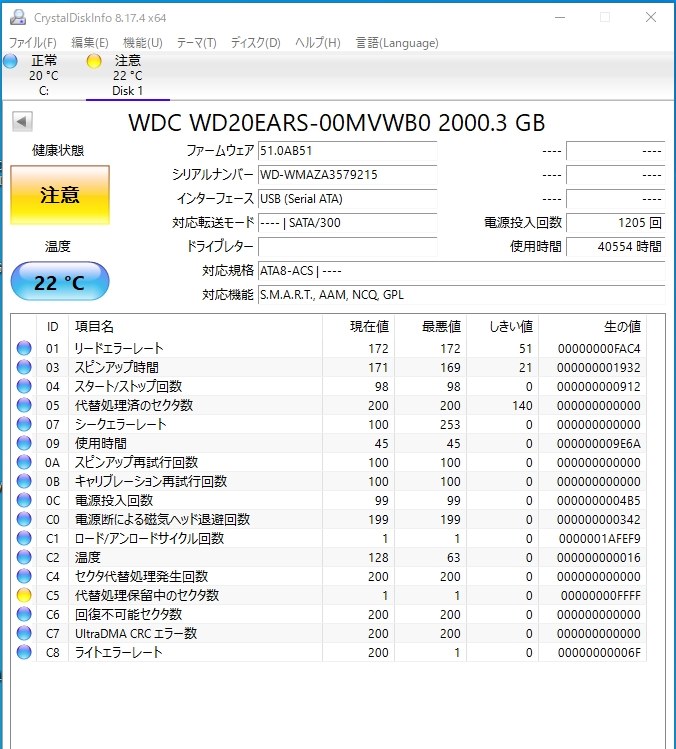Click the interface field USB (Serial ATA)
The image size is (676, 749).
pos(347,199)
